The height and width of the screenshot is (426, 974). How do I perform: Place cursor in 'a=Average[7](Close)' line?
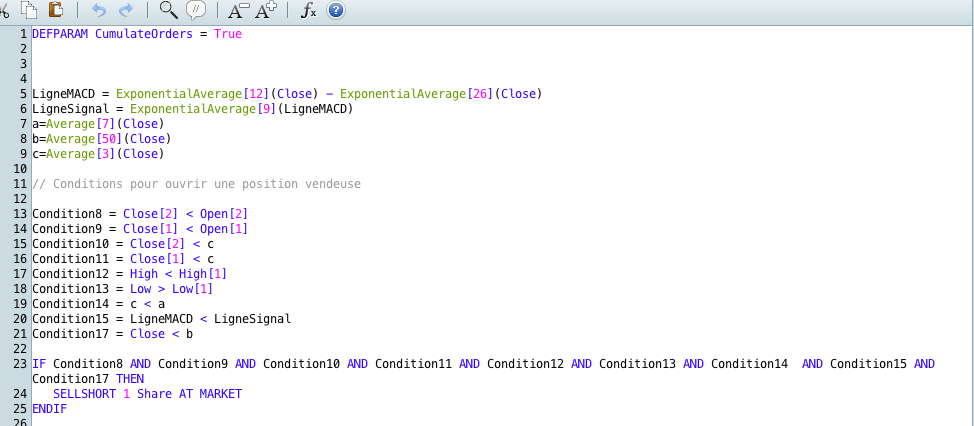(98, 124)
